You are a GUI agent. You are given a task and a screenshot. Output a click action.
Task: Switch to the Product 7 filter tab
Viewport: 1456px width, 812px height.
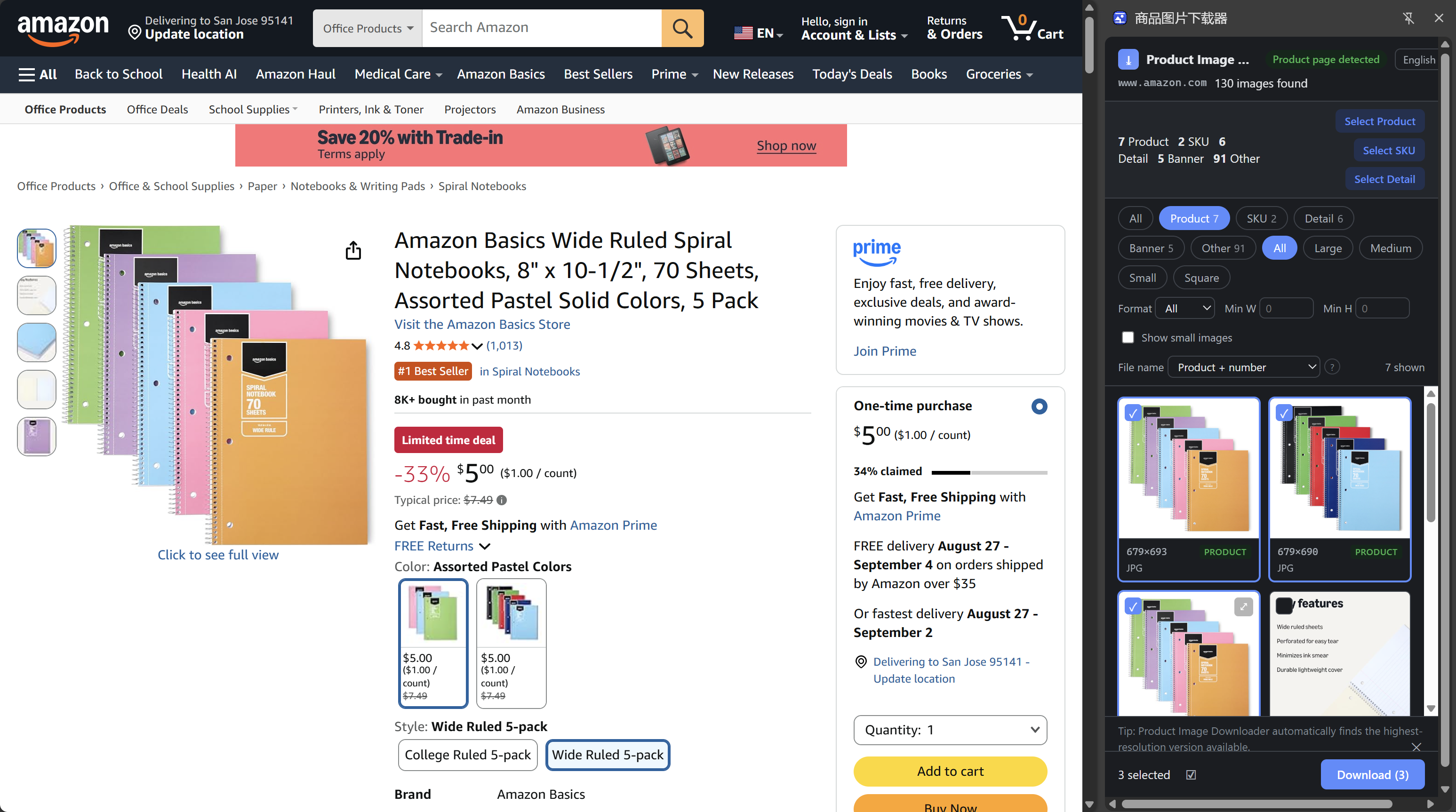1194,218
